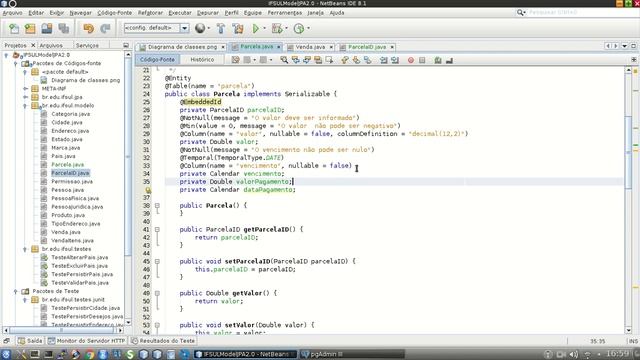The image size is (640, 360).
Task: Open the Arquivo menu
Action: click(x=12, y=13)
